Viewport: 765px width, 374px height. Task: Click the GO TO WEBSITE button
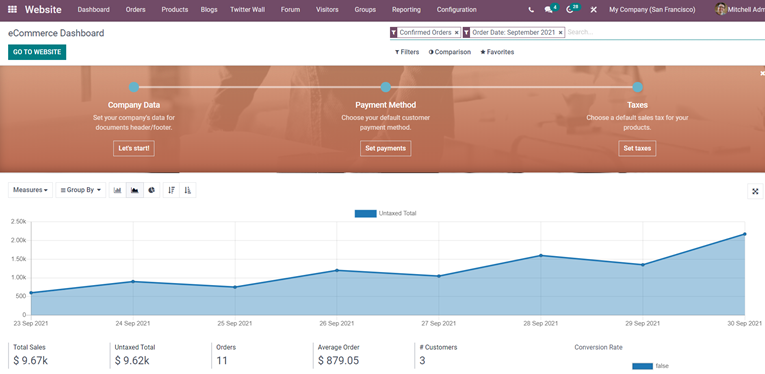pyautogui.click(x=37, y=52)
